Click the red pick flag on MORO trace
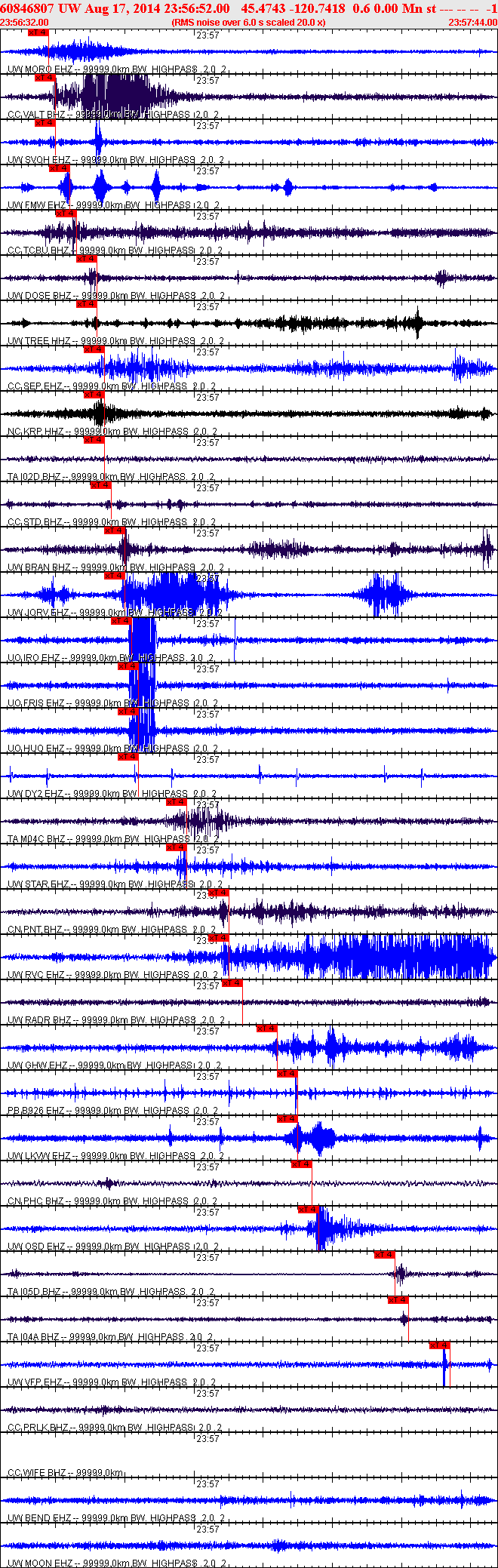Viewport: 498px width, 1568px height. [38, 32]
